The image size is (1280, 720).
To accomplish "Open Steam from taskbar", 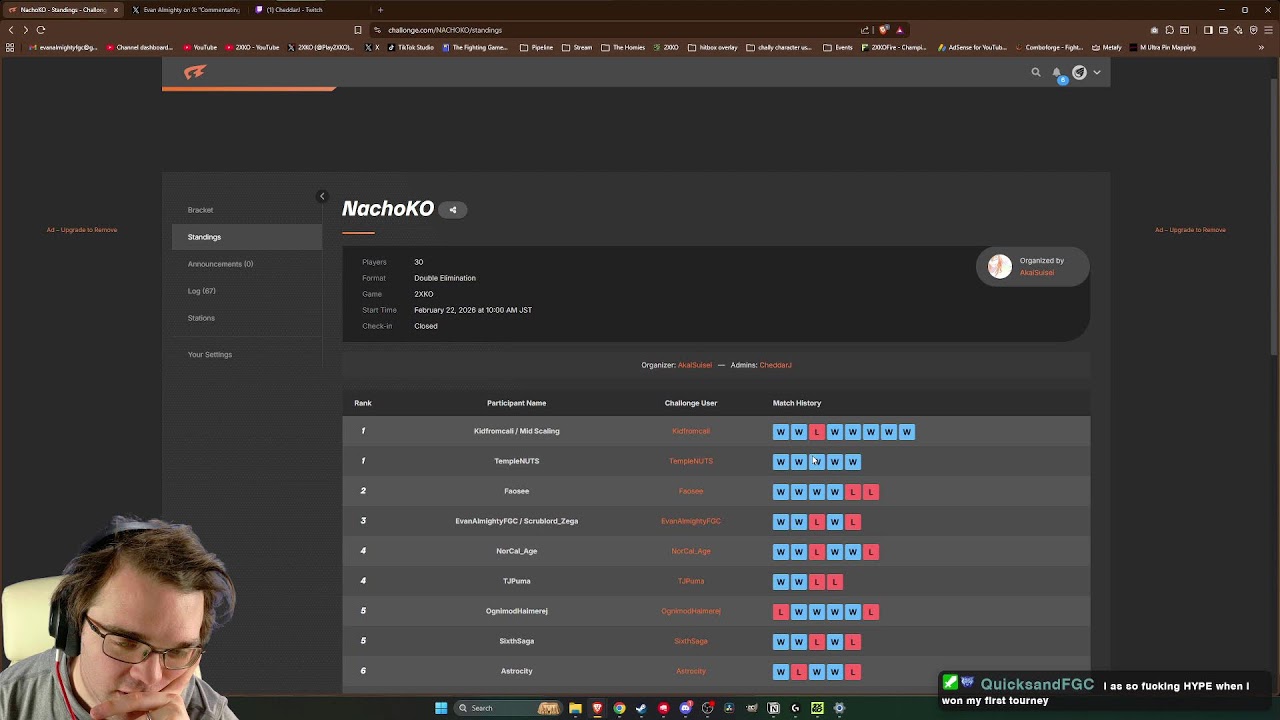I will tap(641, 708).
